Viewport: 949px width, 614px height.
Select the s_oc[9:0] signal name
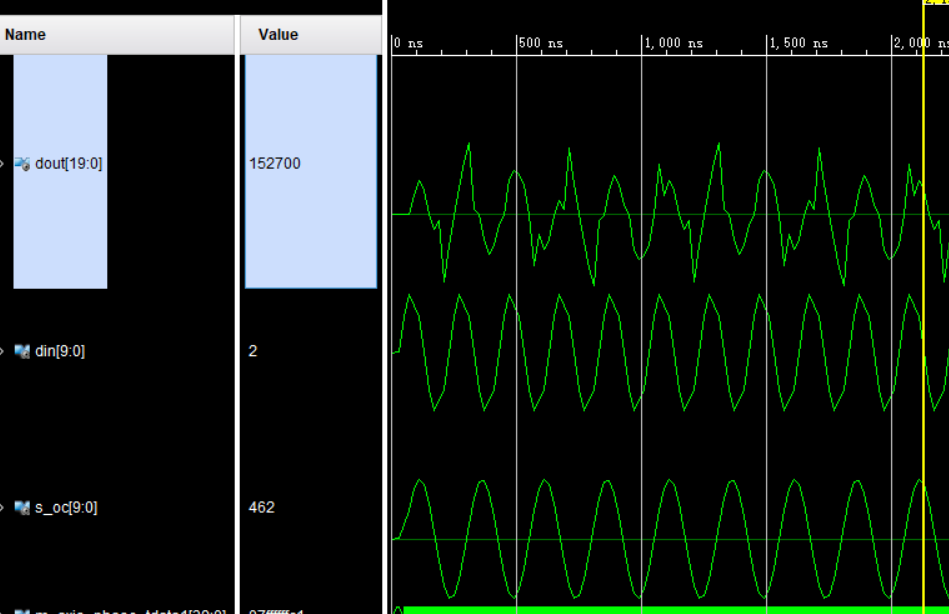coord(66,507)
